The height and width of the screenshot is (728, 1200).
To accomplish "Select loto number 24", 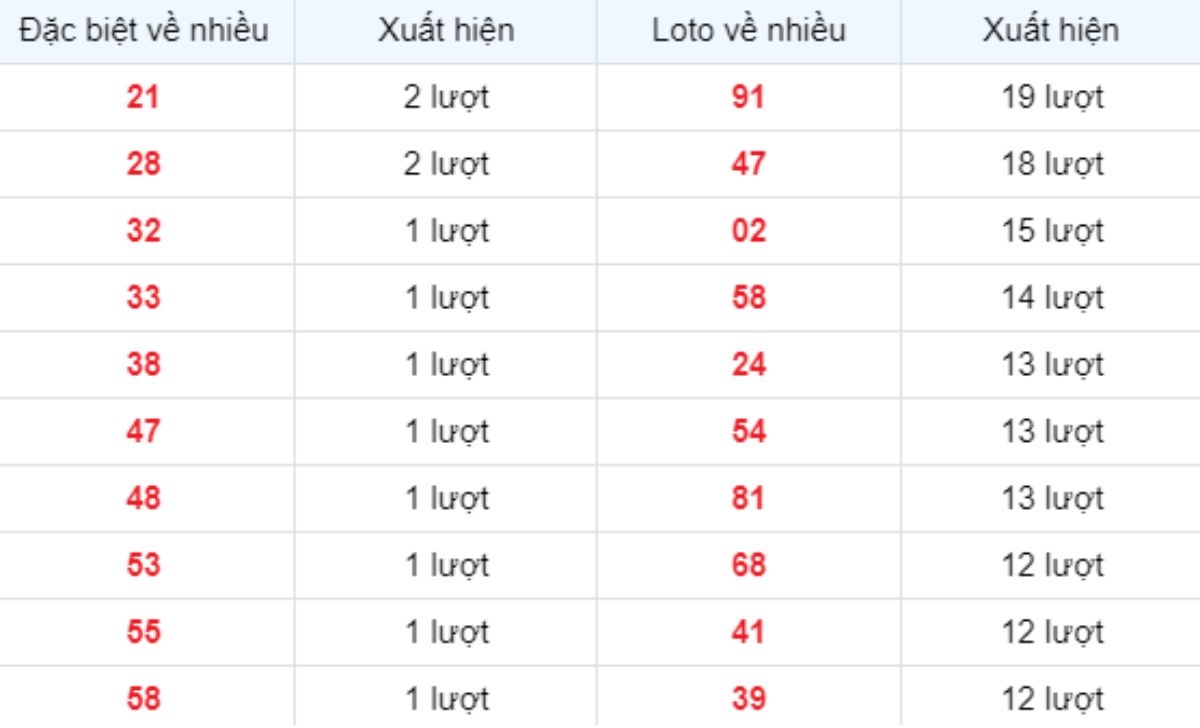I will 748,365.
